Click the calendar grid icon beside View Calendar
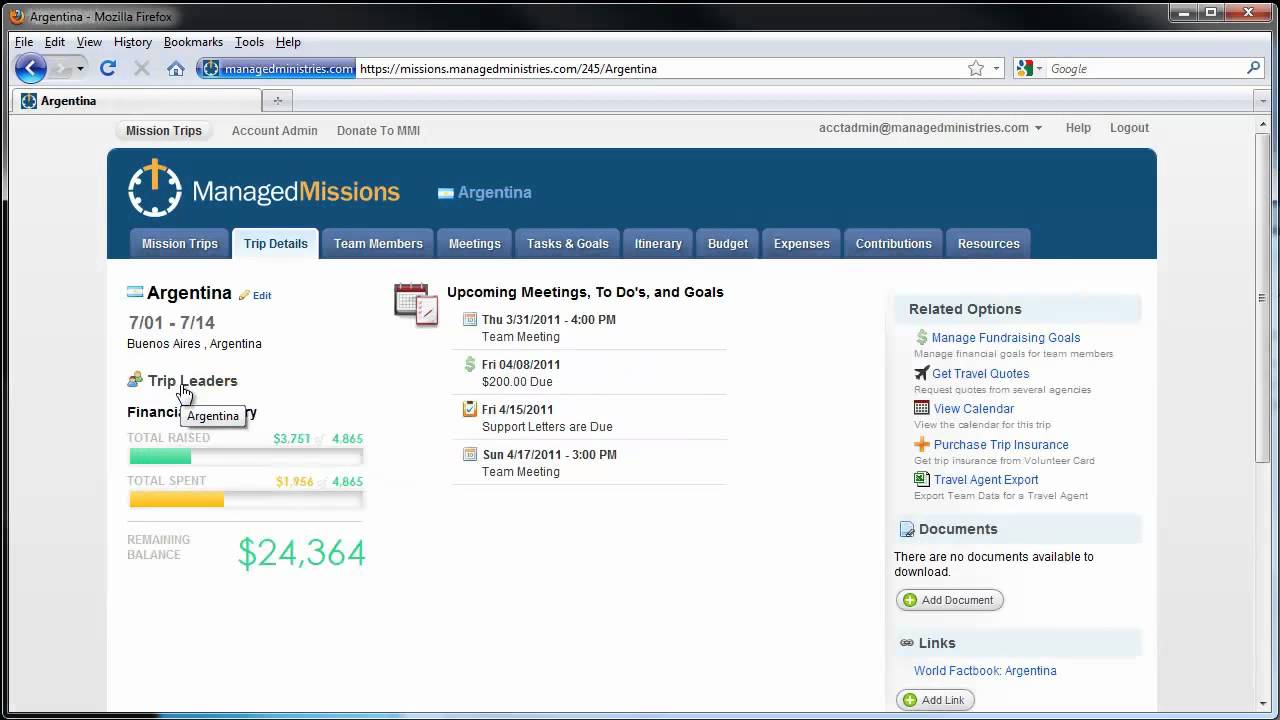 (922, 408)
